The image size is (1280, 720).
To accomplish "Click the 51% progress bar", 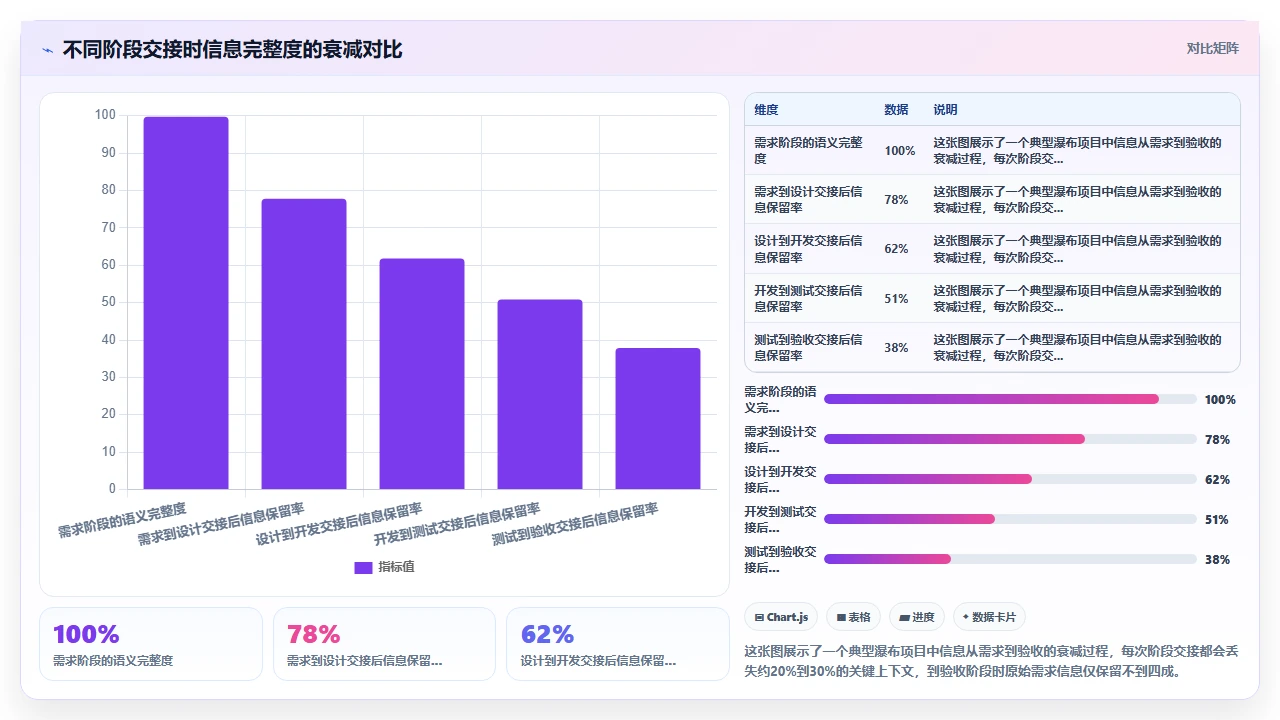I will tap(1010, 519).
